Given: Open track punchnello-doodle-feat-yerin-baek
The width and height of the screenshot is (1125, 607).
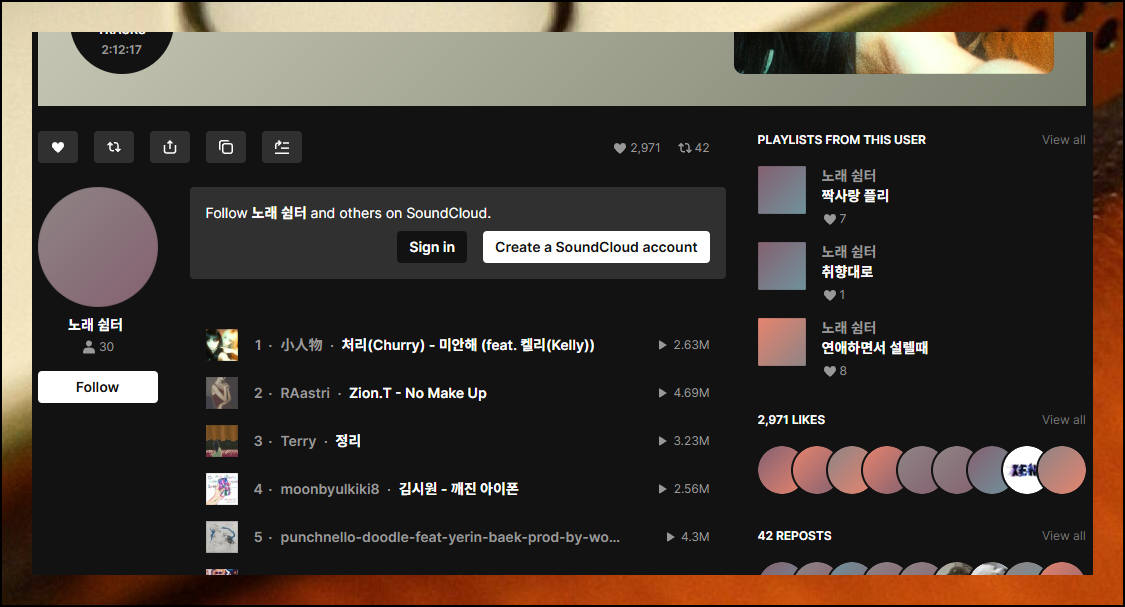Looking at the screenshot, I should 450,537.
